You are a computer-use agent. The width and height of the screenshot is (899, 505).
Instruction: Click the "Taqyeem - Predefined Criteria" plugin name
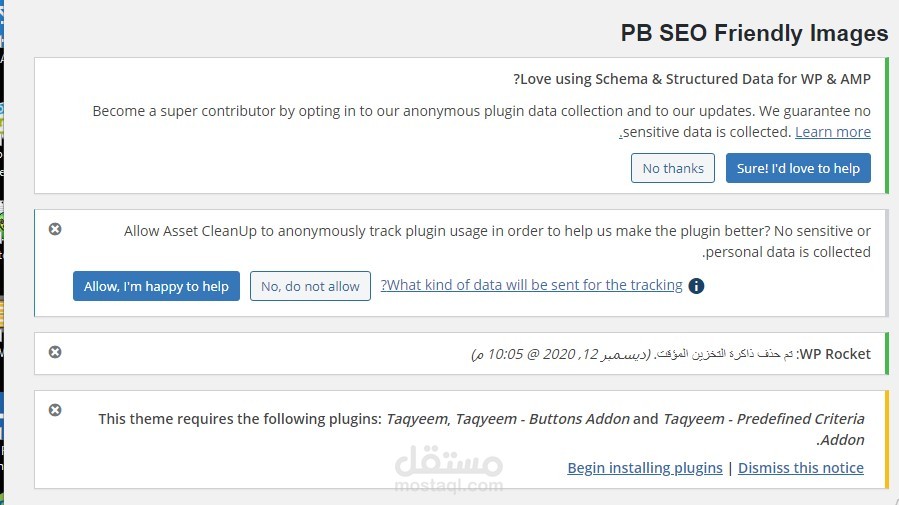[x=764, y=419]
